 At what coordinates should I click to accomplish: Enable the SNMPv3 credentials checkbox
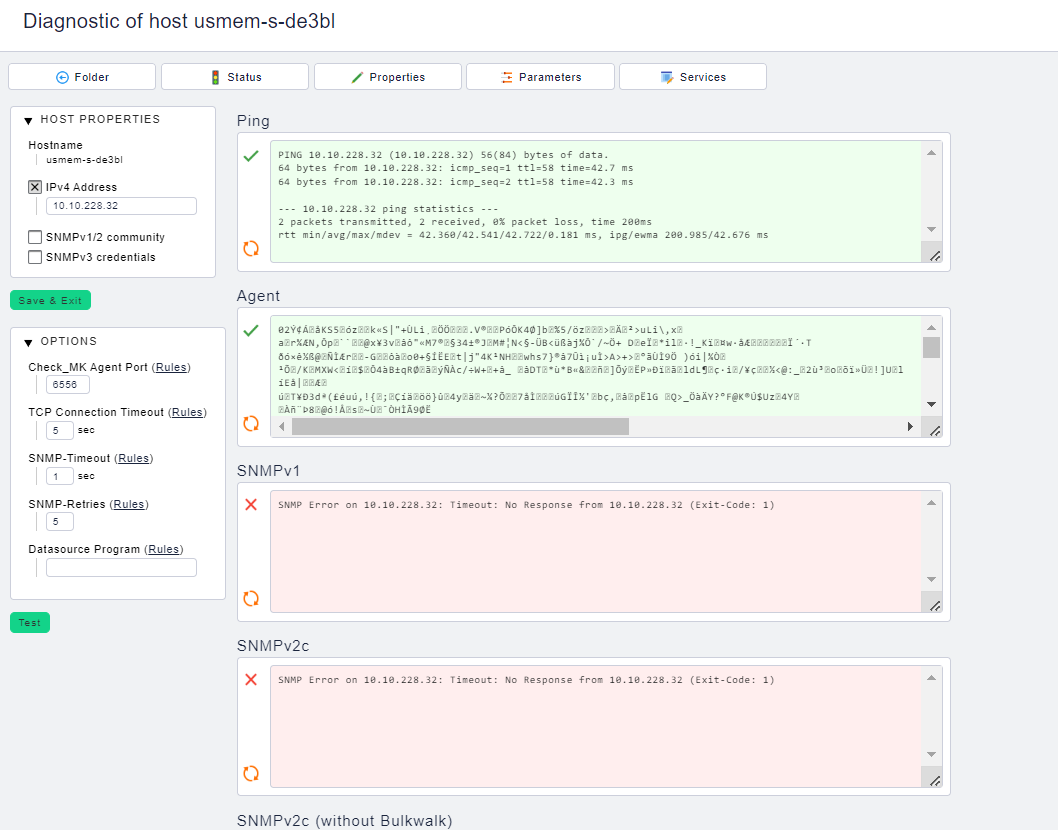[x=35, y=257]
